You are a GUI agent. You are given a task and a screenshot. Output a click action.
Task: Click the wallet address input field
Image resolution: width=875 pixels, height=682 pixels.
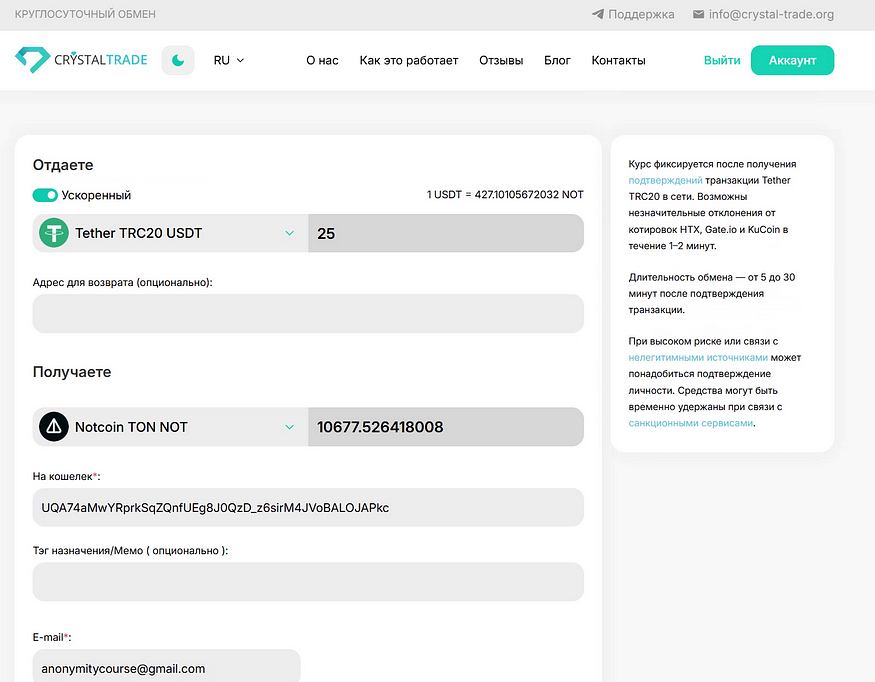(x=308, y=507)
